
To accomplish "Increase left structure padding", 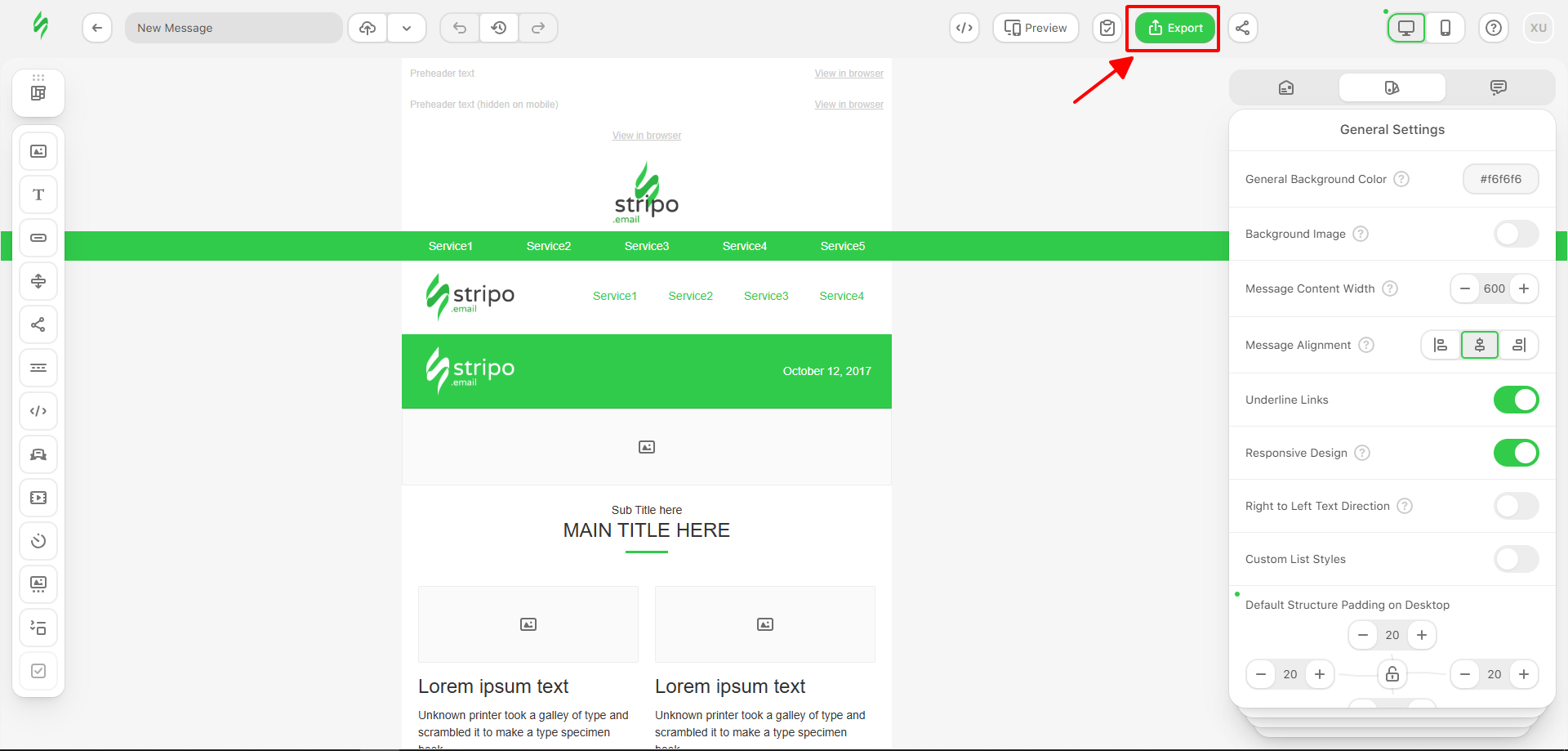I will click(1320, 674).
